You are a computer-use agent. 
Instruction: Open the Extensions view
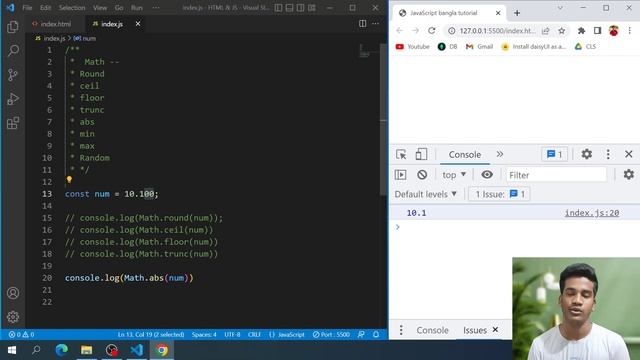click(x=13, y=123)
